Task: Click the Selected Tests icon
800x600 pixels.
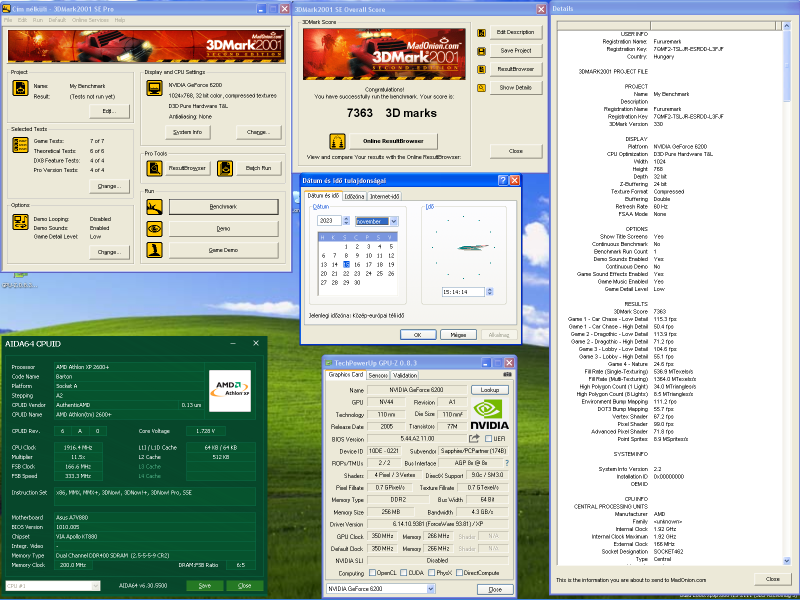Action: tap(20, 145)
